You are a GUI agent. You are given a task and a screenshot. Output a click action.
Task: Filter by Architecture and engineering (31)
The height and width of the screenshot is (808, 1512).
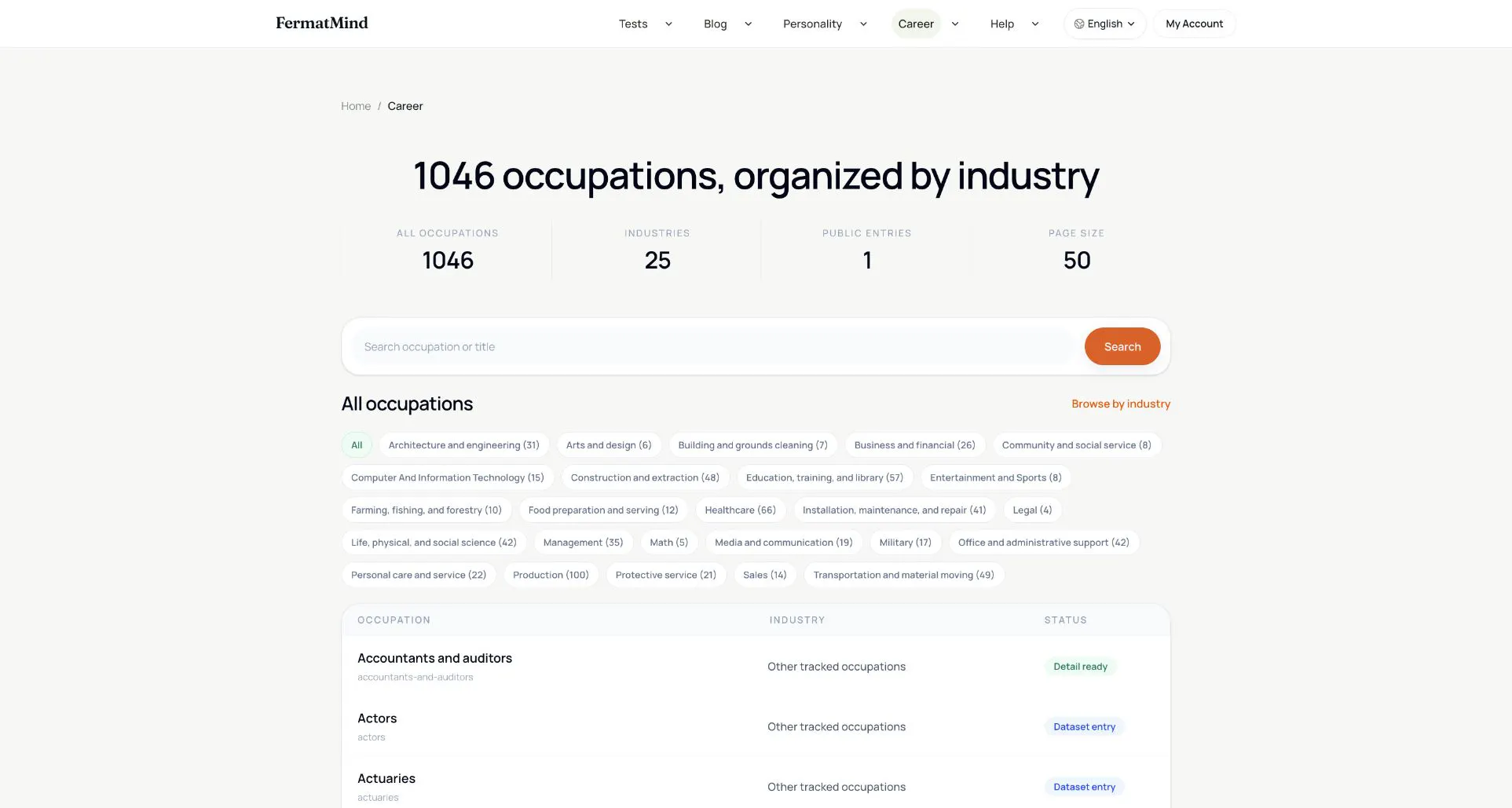464,445
